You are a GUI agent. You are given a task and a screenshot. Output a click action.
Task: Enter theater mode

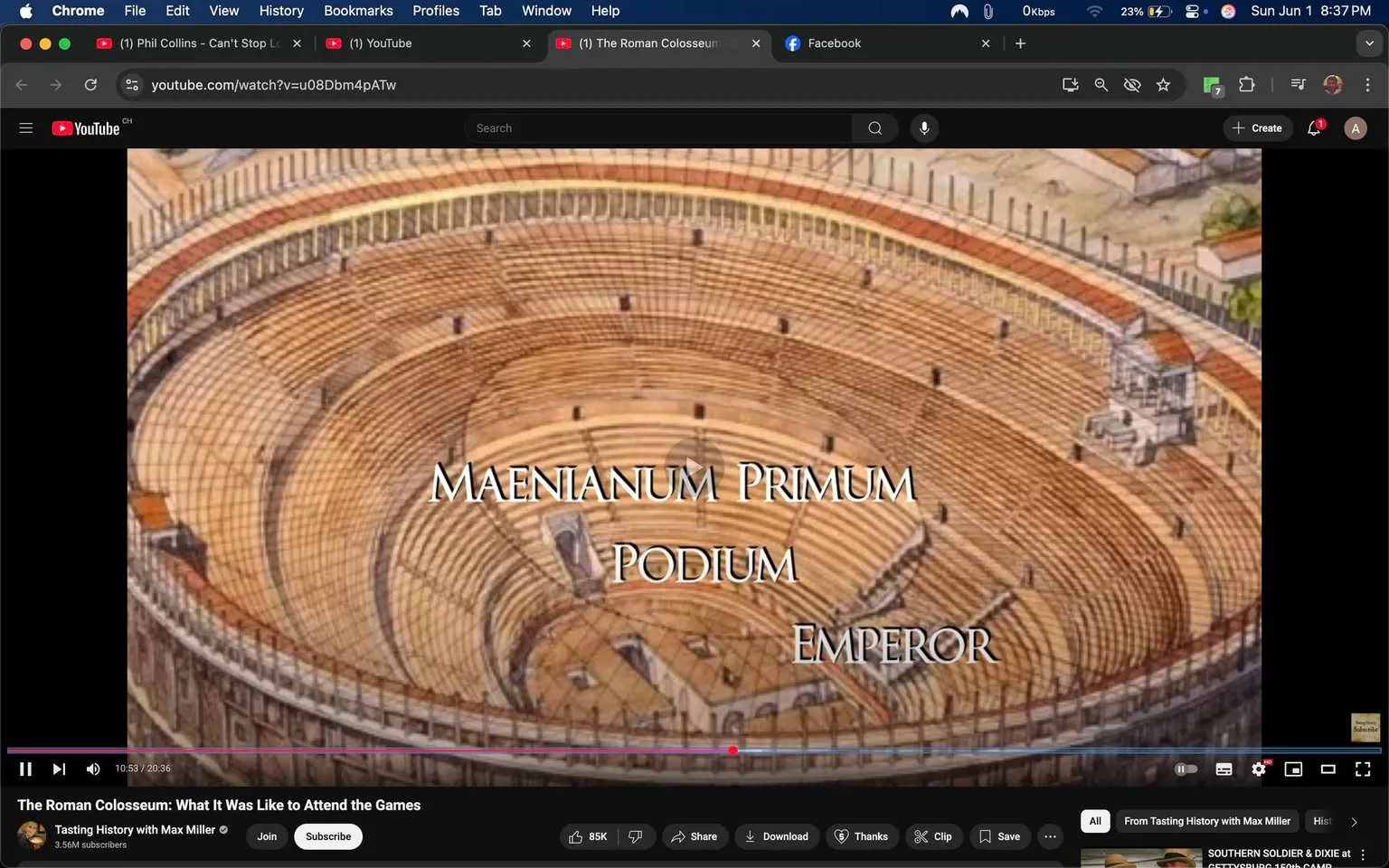(1328, 769)
